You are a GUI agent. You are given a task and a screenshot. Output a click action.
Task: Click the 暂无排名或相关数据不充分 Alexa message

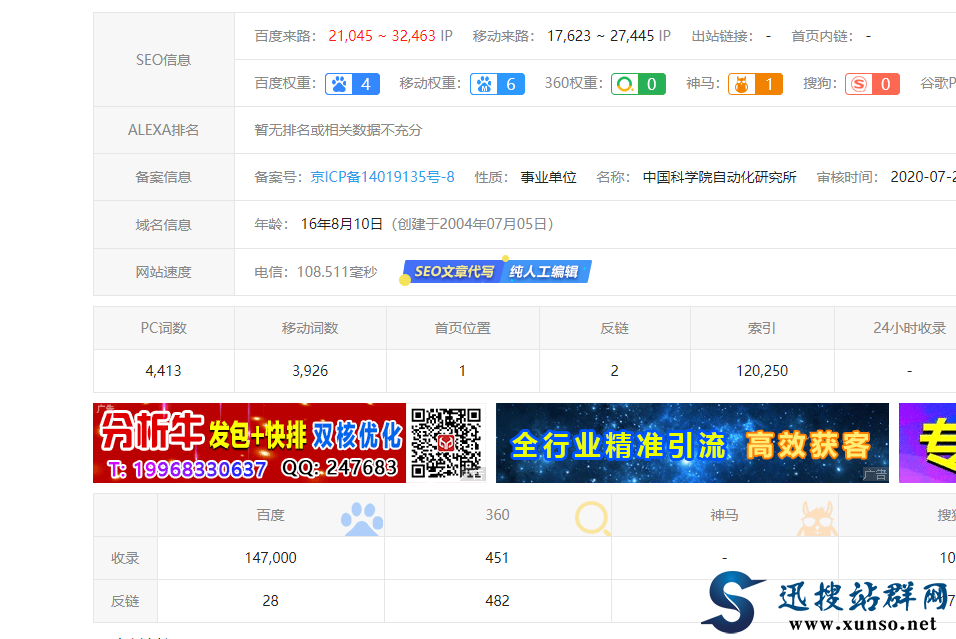pyautogui.click(x=338, y=130)
